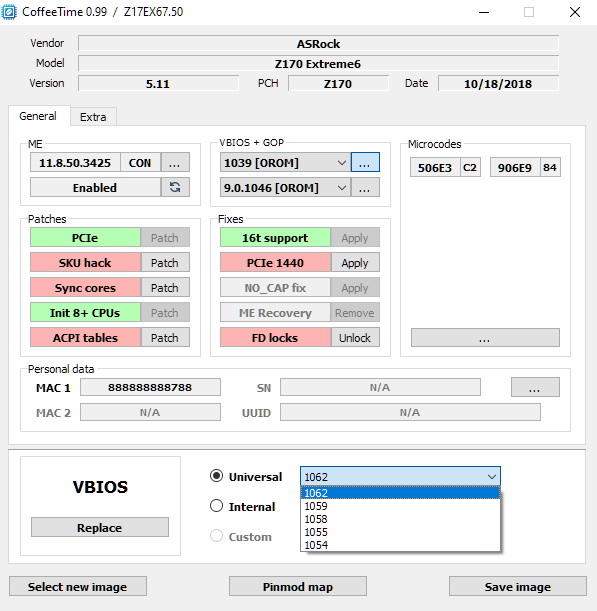This screenshot has width=597, height=611.
Task: Click the SN N/A field
Action: point(380,387)
